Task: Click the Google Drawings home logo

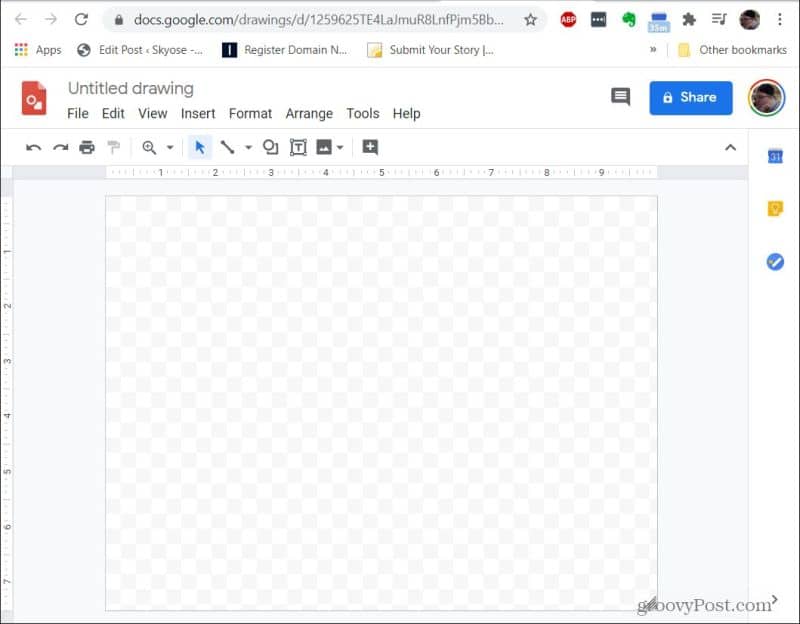Action: coord(34,98)
